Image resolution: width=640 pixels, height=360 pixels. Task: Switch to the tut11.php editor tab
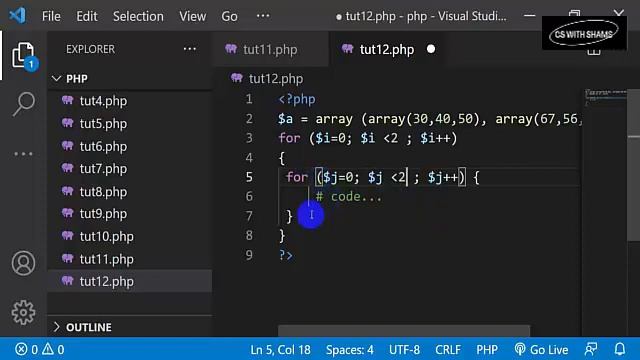pyautogui.click(x=270, y=49)
